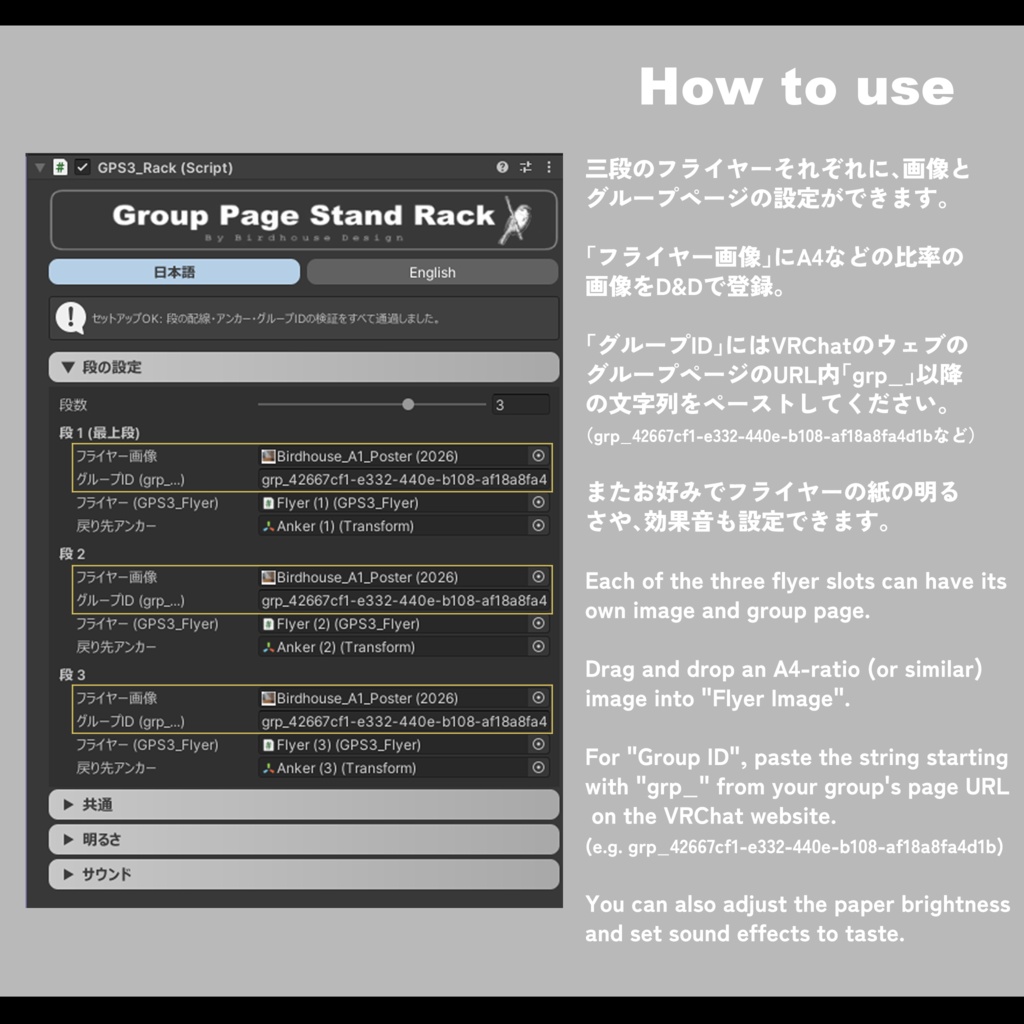
Task: Open the component help icon for GPS3_Rack
Action: 502,167
